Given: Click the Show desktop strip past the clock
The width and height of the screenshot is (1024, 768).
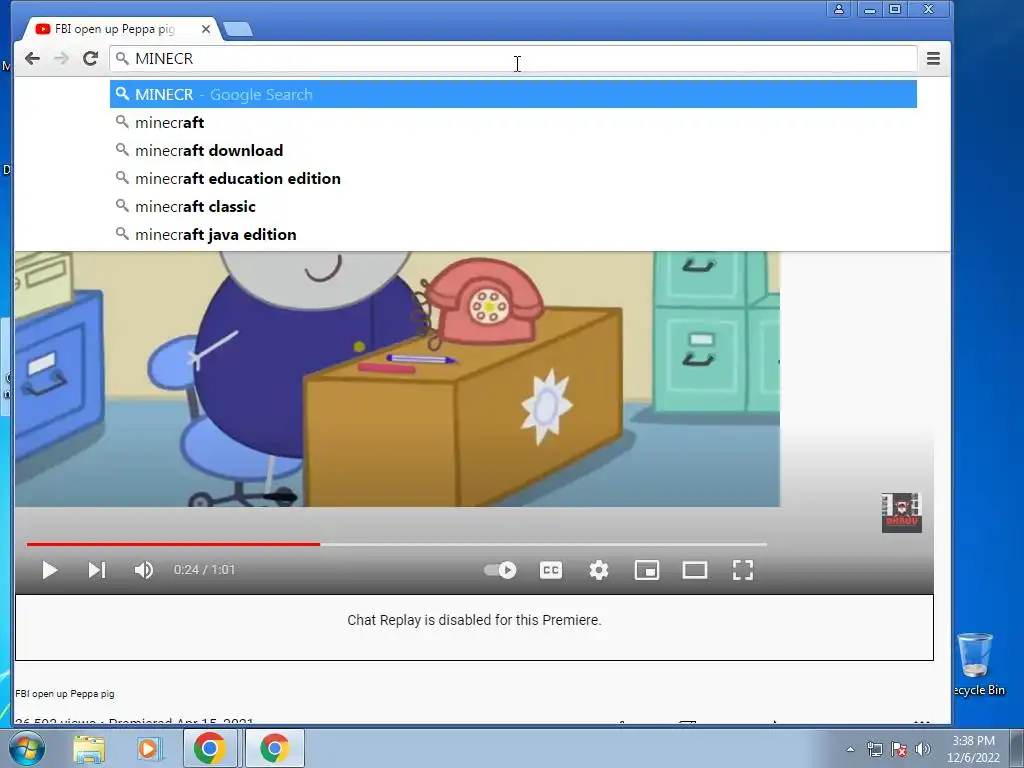Looking at the screenshot, I should click(1017, 748).
